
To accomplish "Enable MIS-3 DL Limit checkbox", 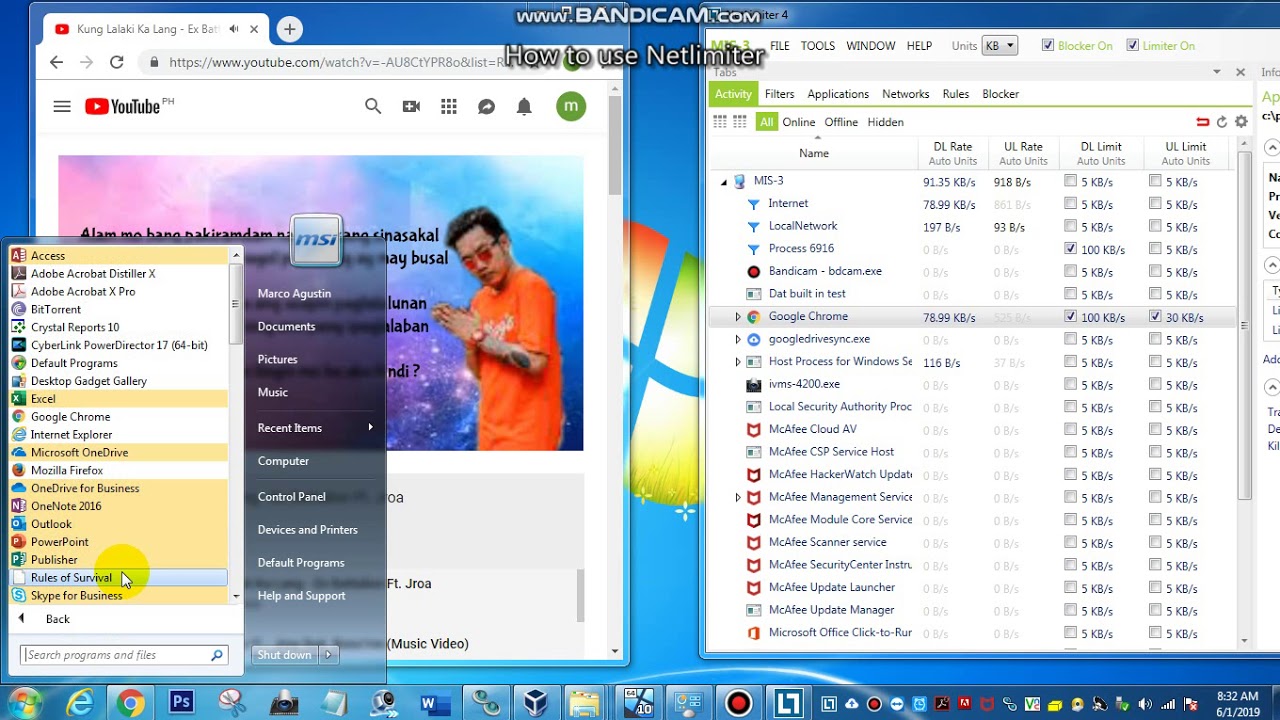I will [x=1071, y=181].
